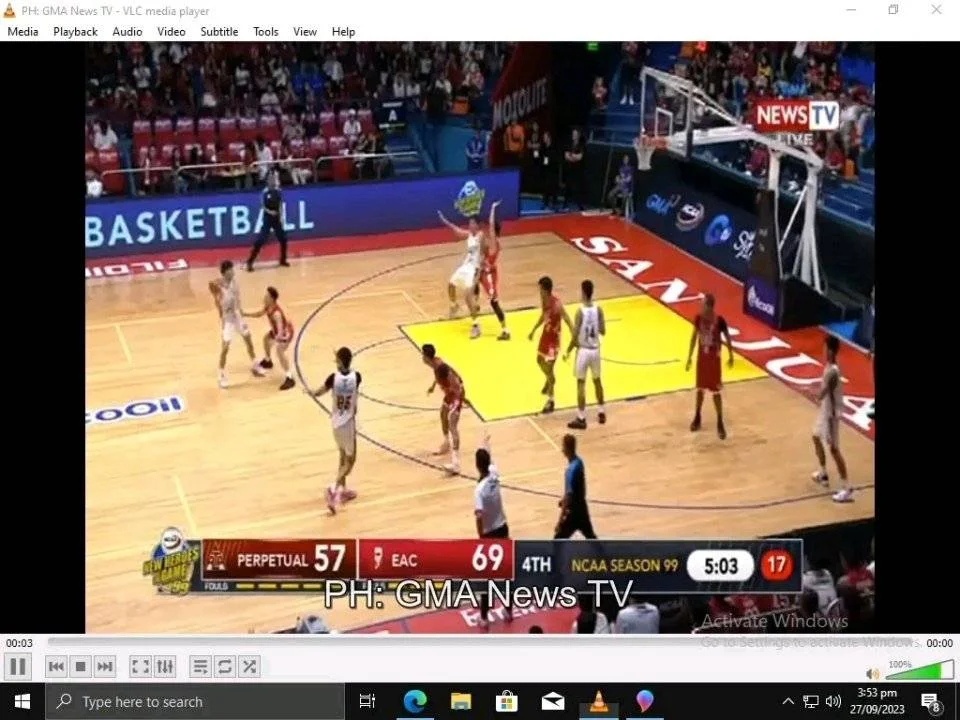960x720 pixels.
Task: Skip to previous media track
Action: 56,666
